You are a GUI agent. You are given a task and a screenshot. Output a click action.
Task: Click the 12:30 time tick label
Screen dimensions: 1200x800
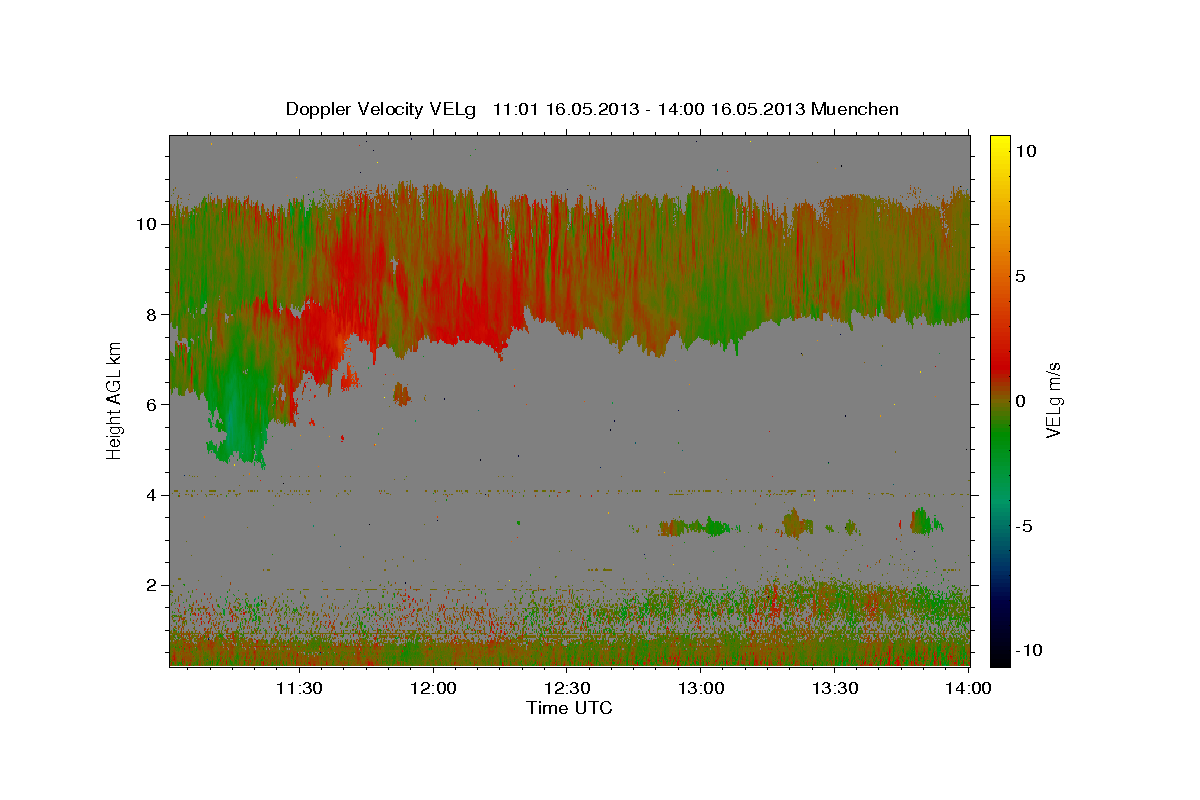tap(567, 688)
